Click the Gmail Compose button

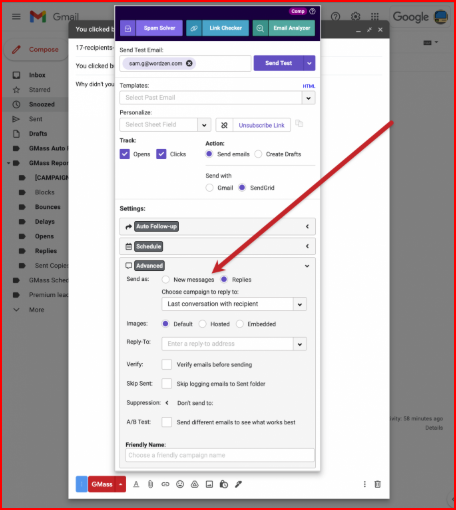click(35, 49)
